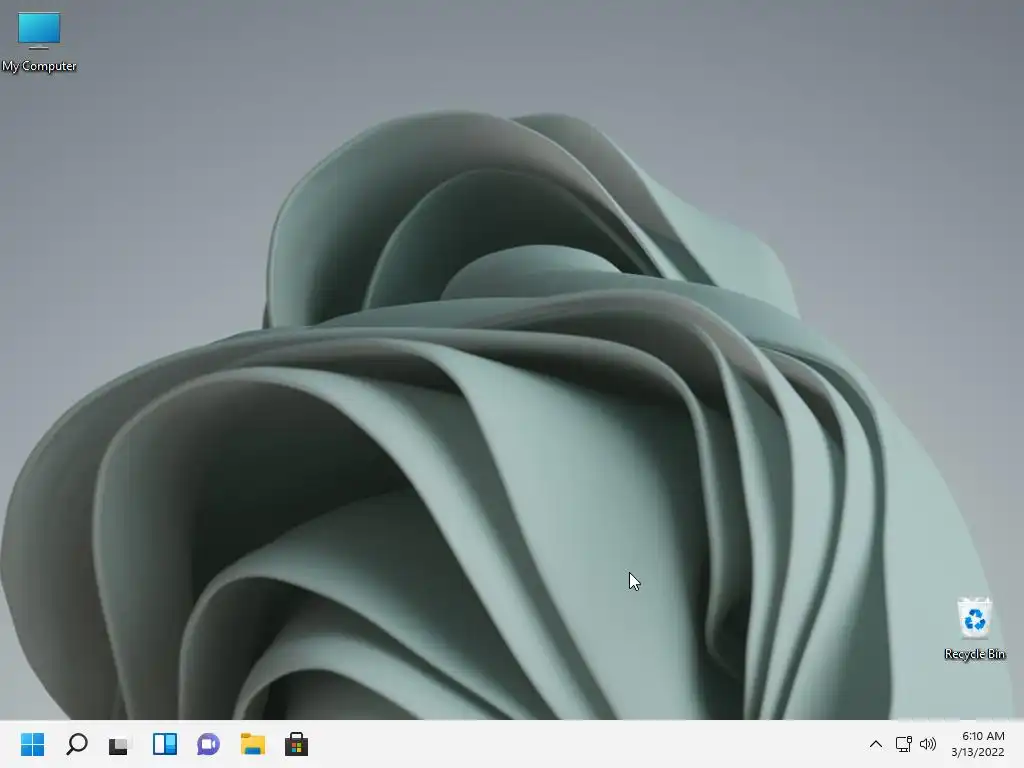Launch Microsoft Store from taskbar
Screen dimensions: 1024x768
(x=296, y=744)
